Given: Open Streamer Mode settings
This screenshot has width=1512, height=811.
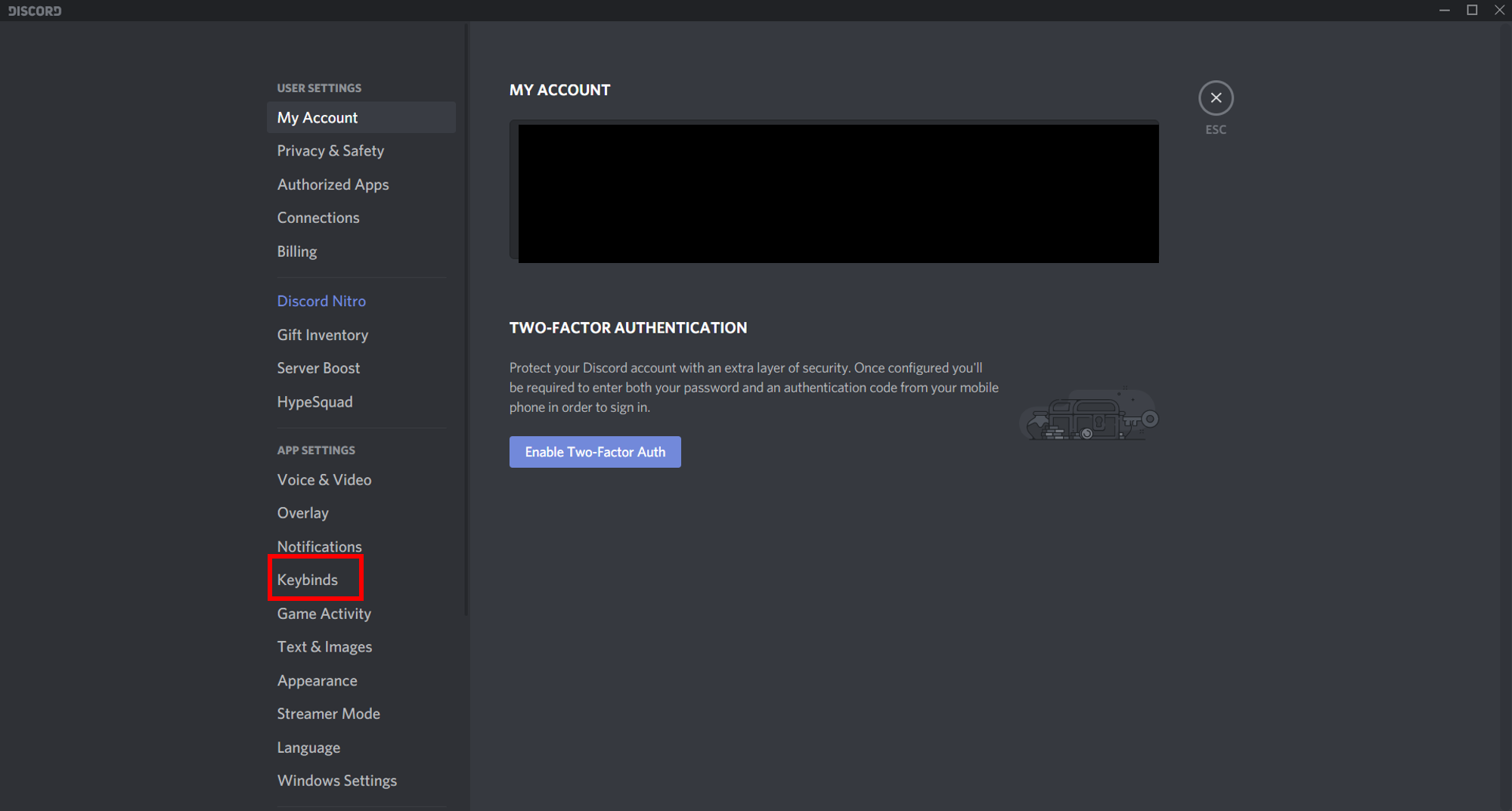Looking at the screenshot, I should [361, 713].
